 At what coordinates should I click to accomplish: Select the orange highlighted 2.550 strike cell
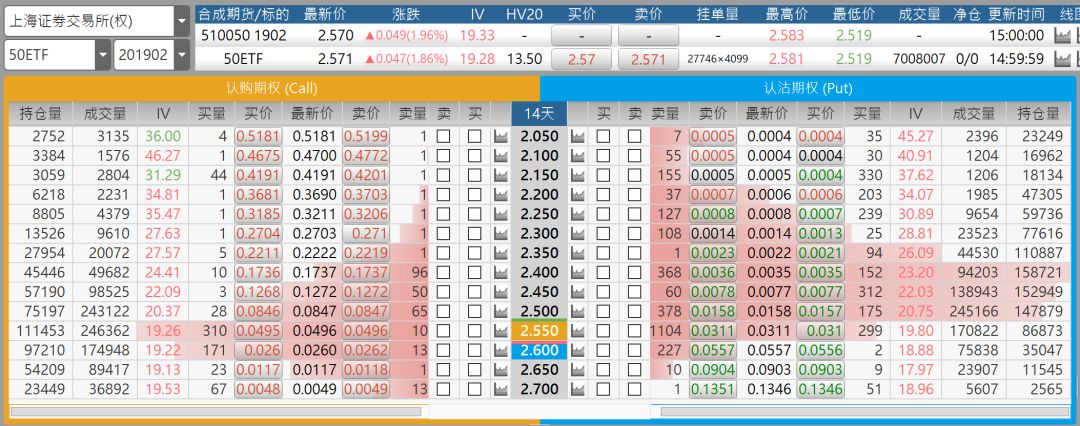(539, 331)
